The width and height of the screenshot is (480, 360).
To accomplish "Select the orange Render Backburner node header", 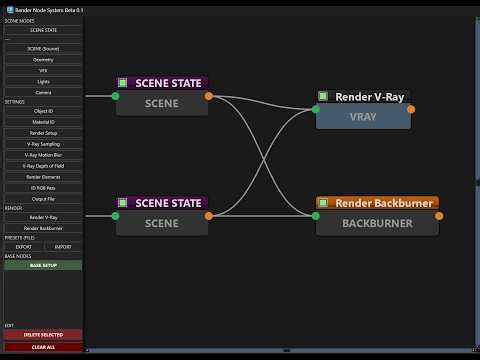I will [x=377, y=203].
